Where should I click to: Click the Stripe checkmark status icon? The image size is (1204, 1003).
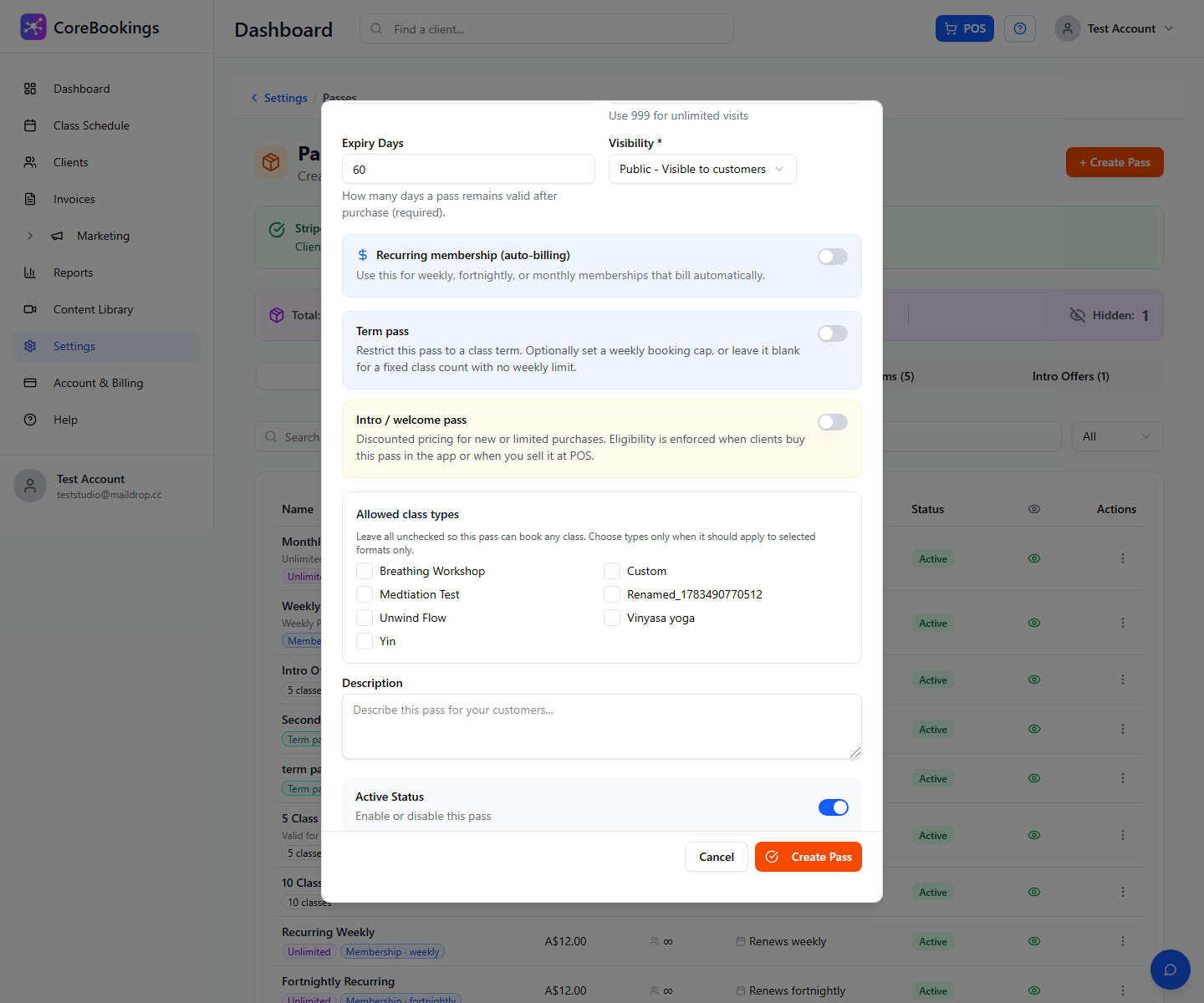(x=277, y=229)
